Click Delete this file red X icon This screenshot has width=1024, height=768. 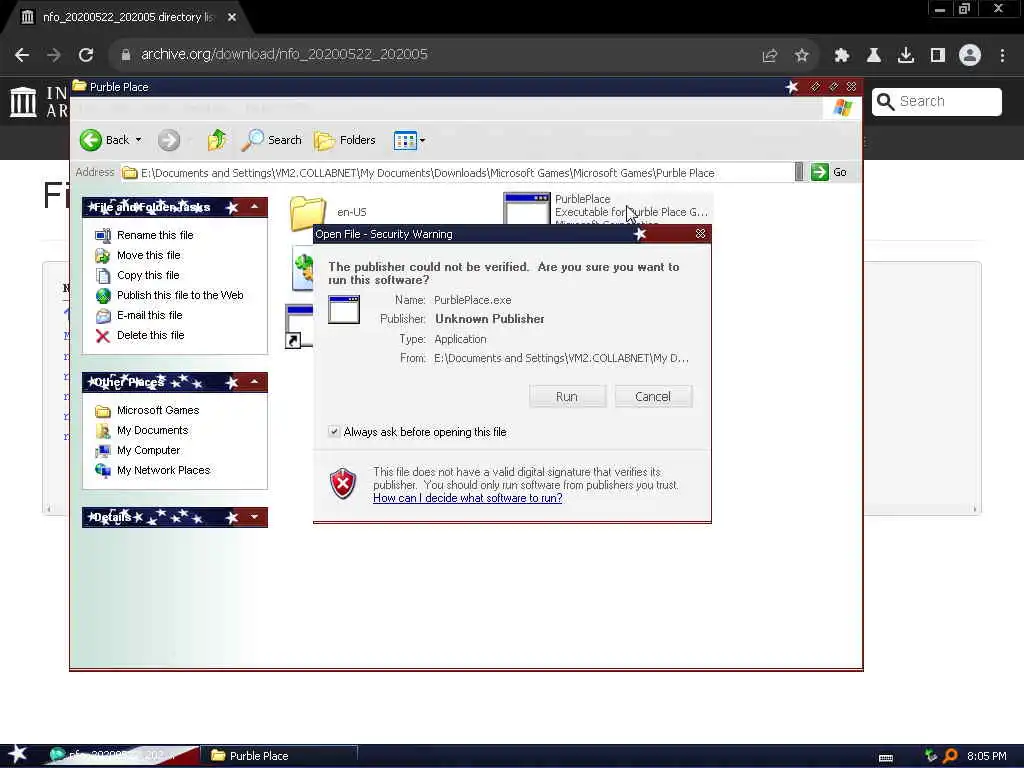point(103,336)
